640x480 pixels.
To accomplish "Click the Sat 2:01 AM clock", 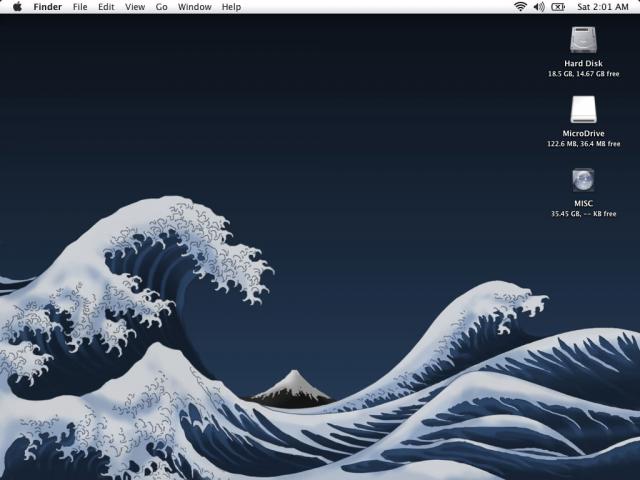I will (x=603, y=7).
